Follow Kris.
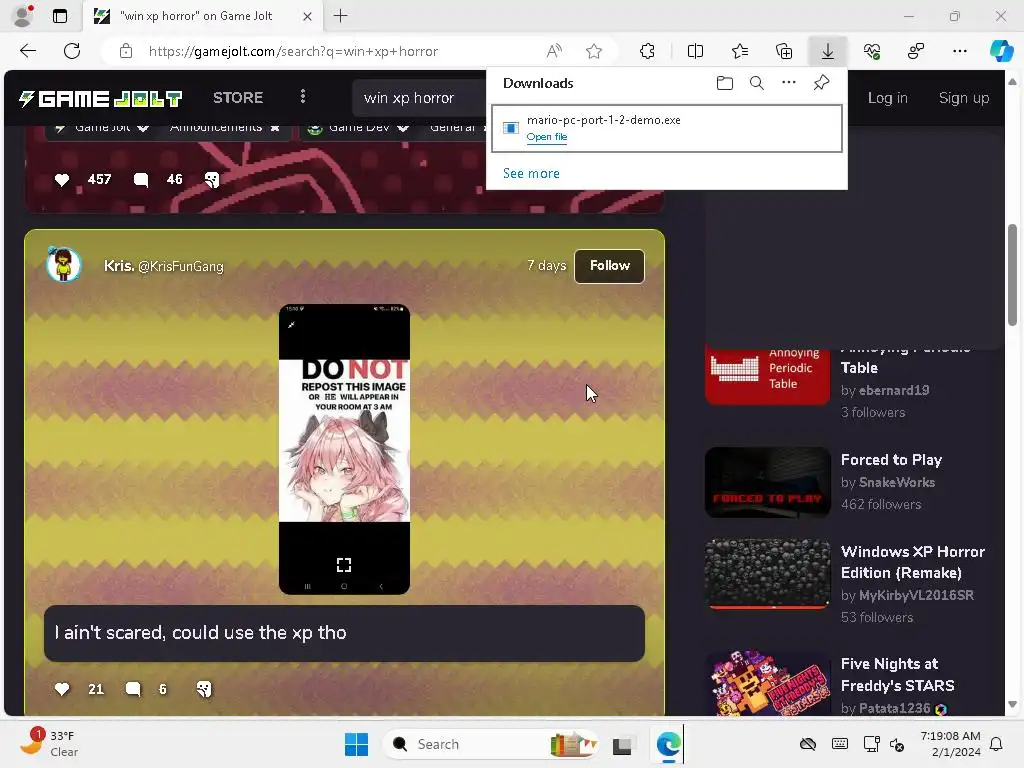 pos(609,266)
